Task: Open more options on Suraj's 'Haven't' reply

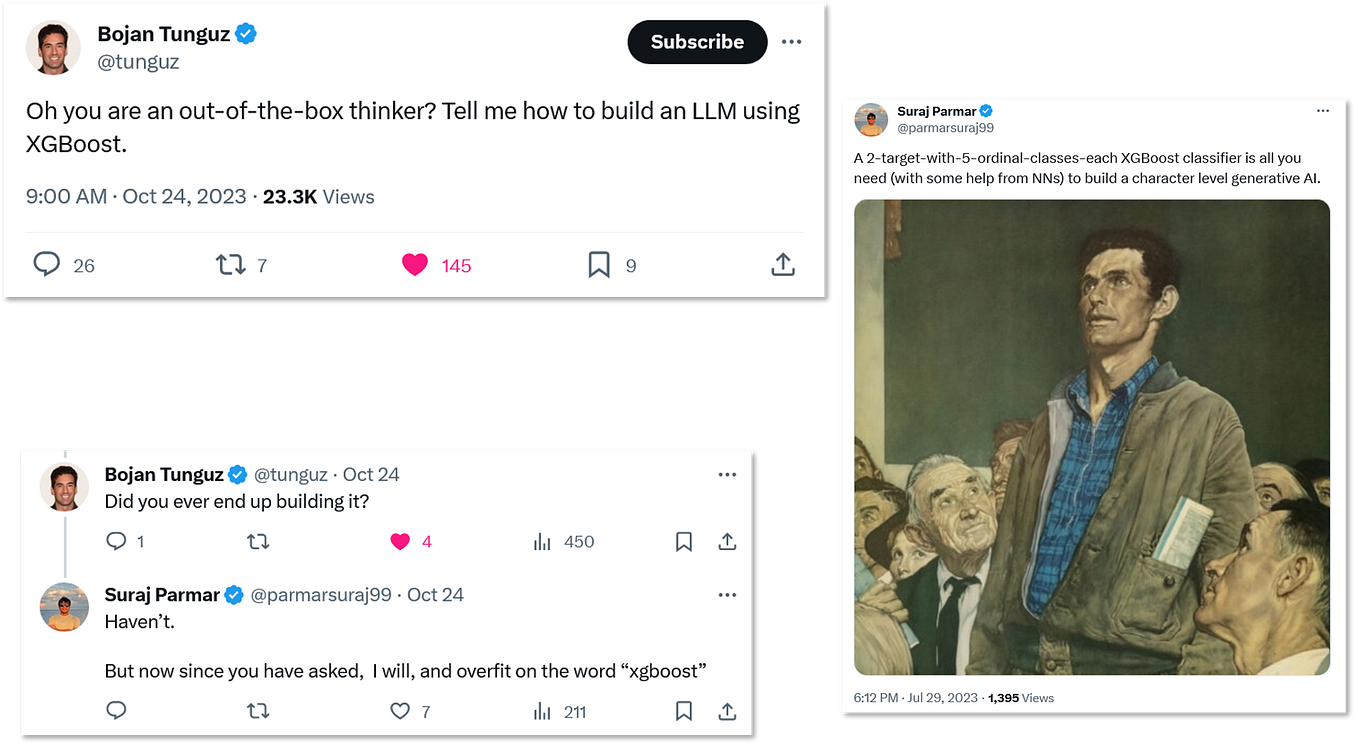Action: coord(727,595)
